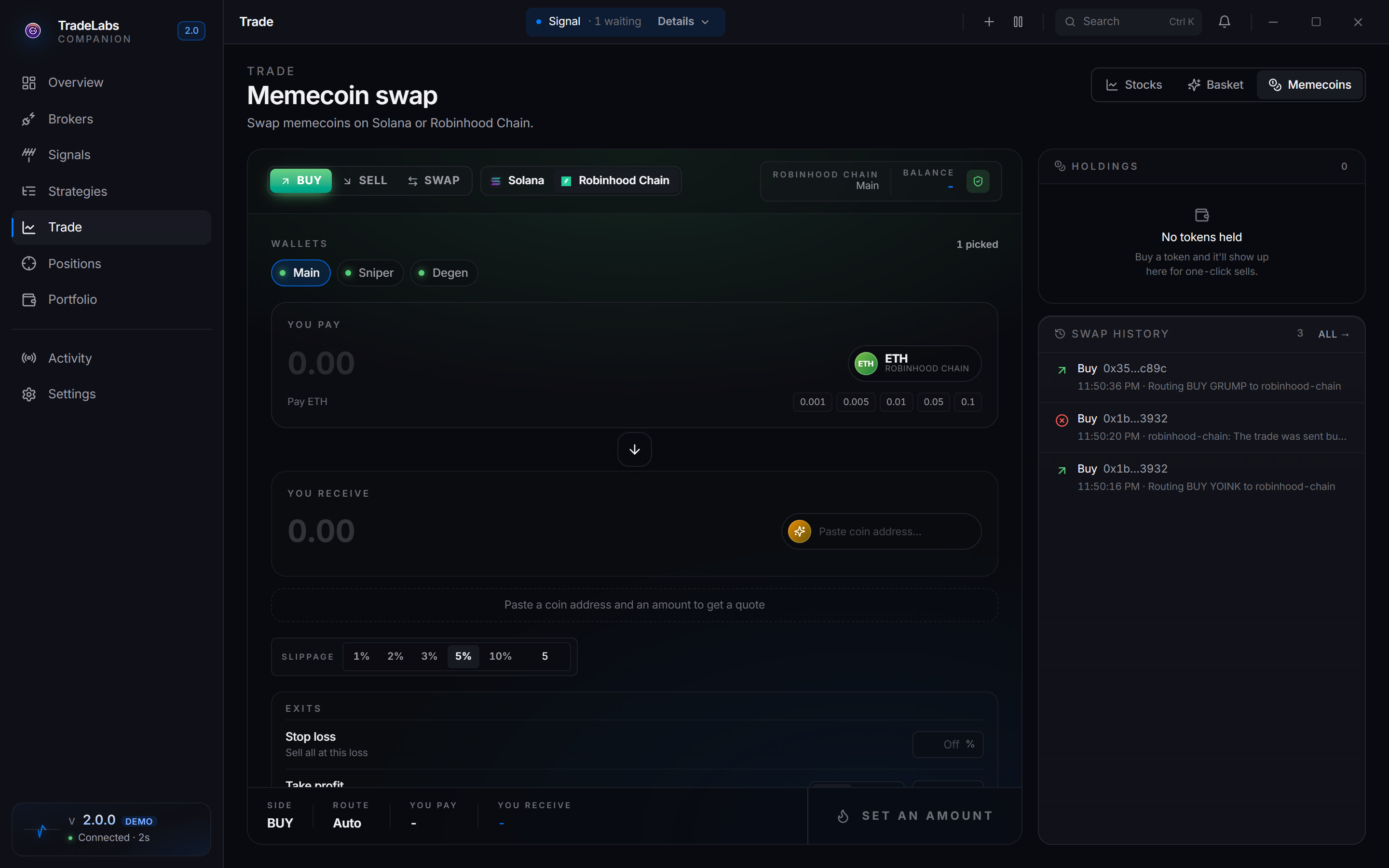Go to the Brokers page
The height and width of the screenshot is (868, 1389).
111,119
